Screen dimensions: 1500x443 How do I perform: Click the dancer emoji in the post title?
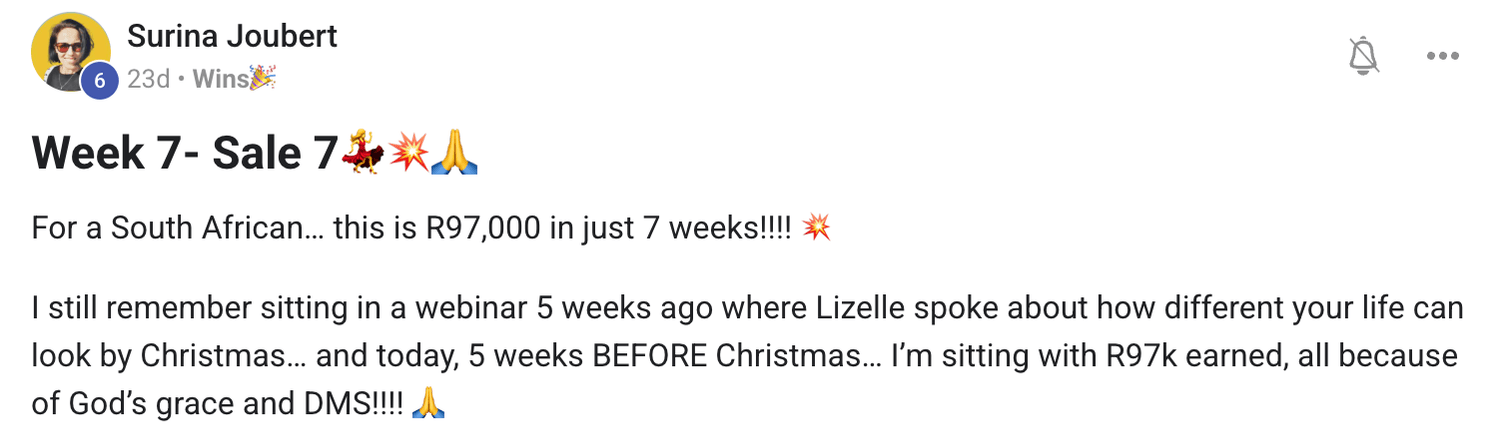pos(361,153)
